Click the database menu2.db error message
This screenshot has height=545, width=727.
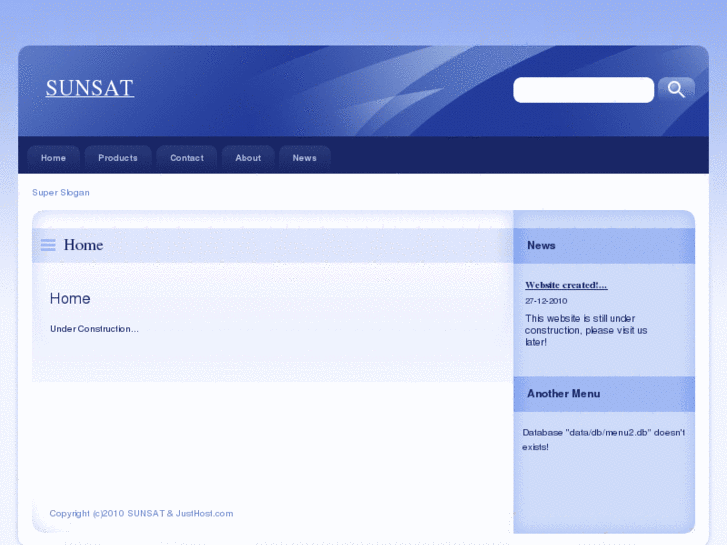pos(603,440)
